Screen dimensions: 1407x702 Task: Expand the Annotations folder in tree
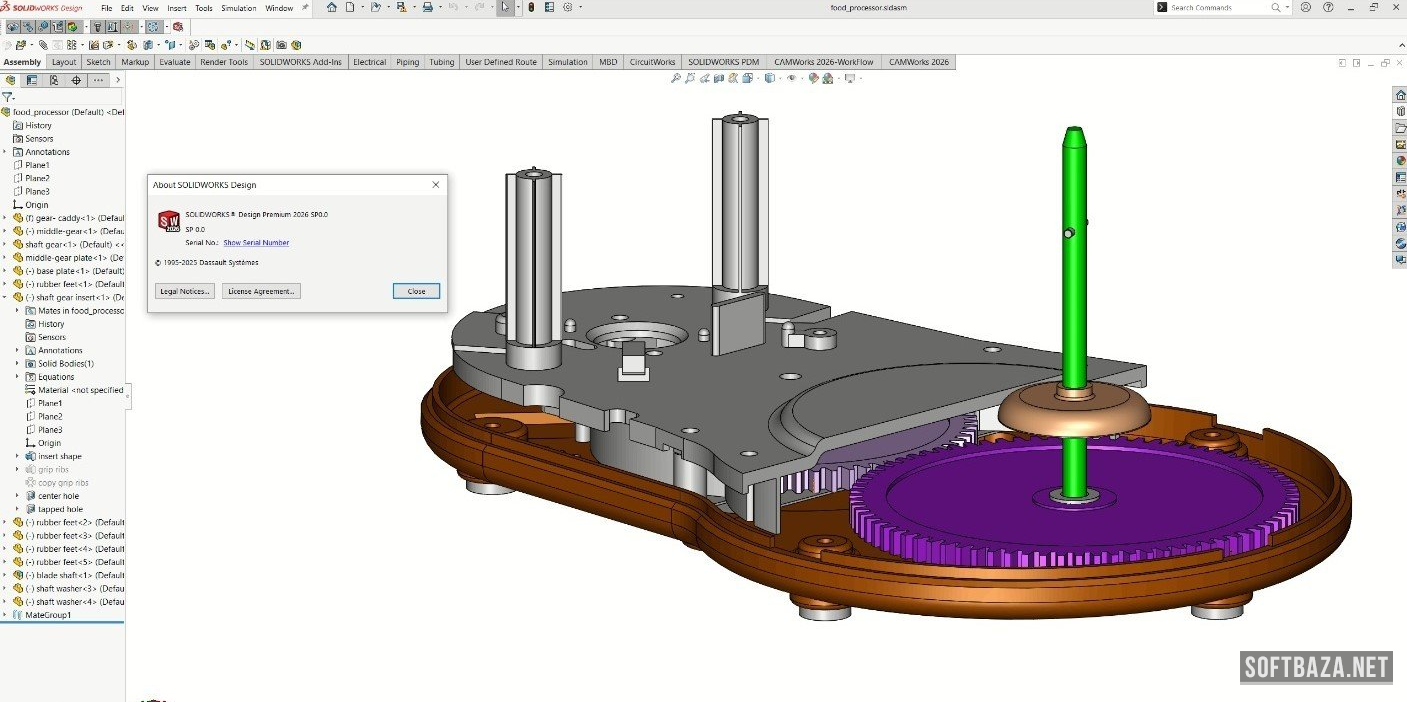(5, 152)
